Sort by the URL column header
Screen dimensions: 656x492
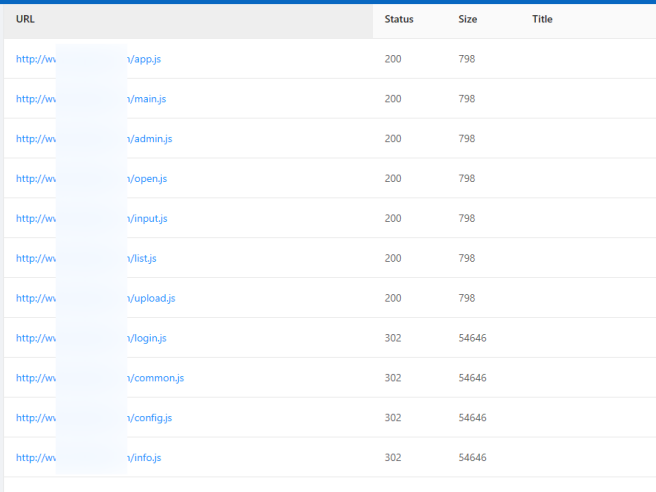pyautogui.click(x=188, y=19)
